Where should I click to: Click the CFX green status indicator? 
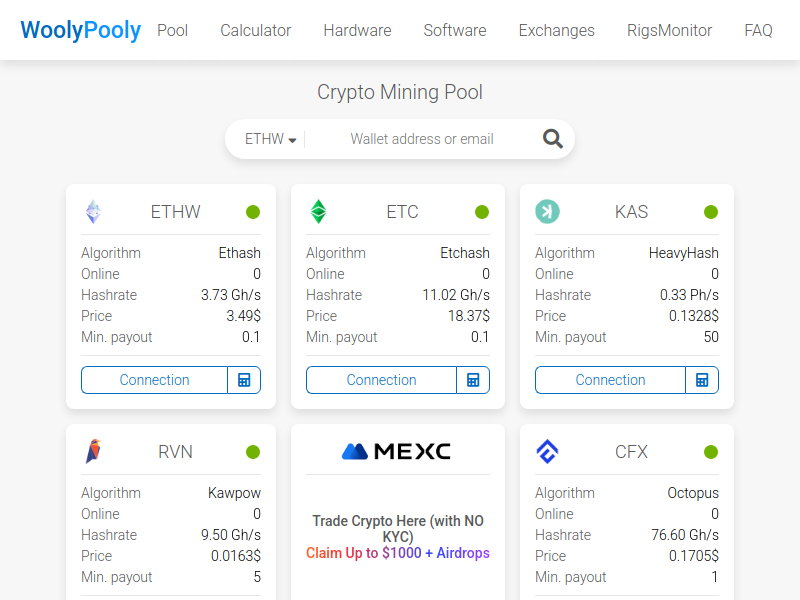coord(711,452)
